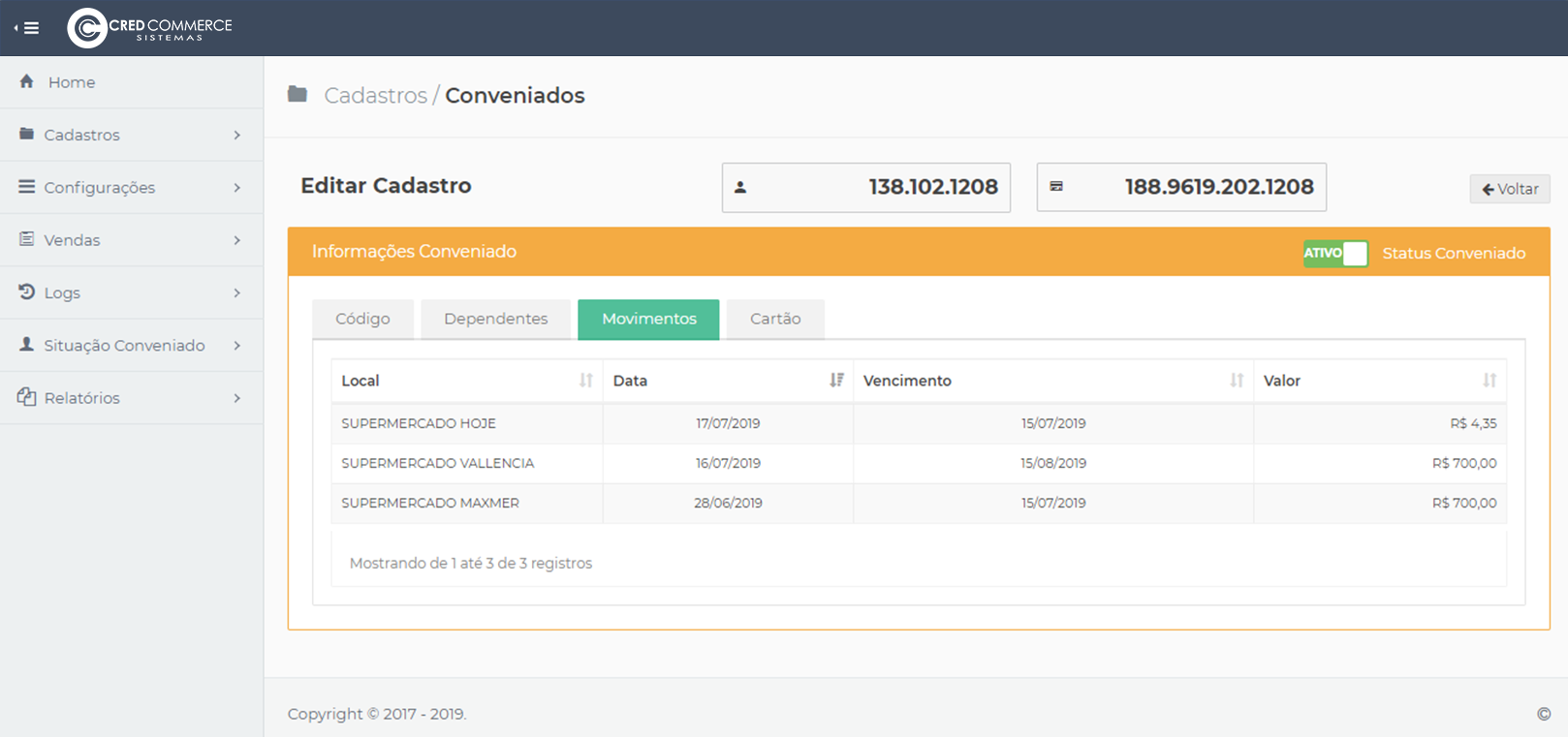1568x737 pixels.
Task: Select the Movimentos tab
Action: 648,319
